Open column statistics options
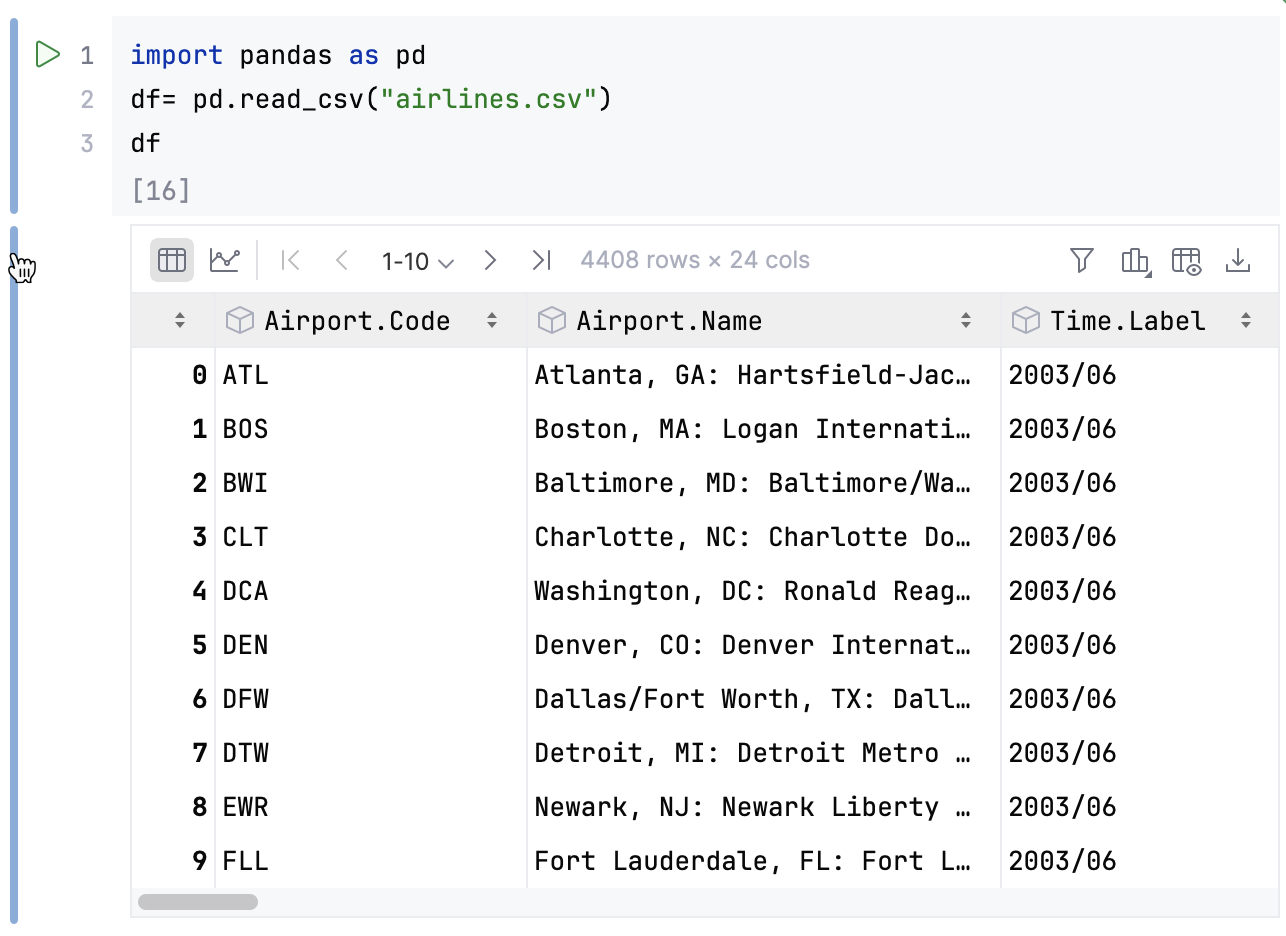The image size is (1286, 936). pyautogui.click(x=1134, y=261)
